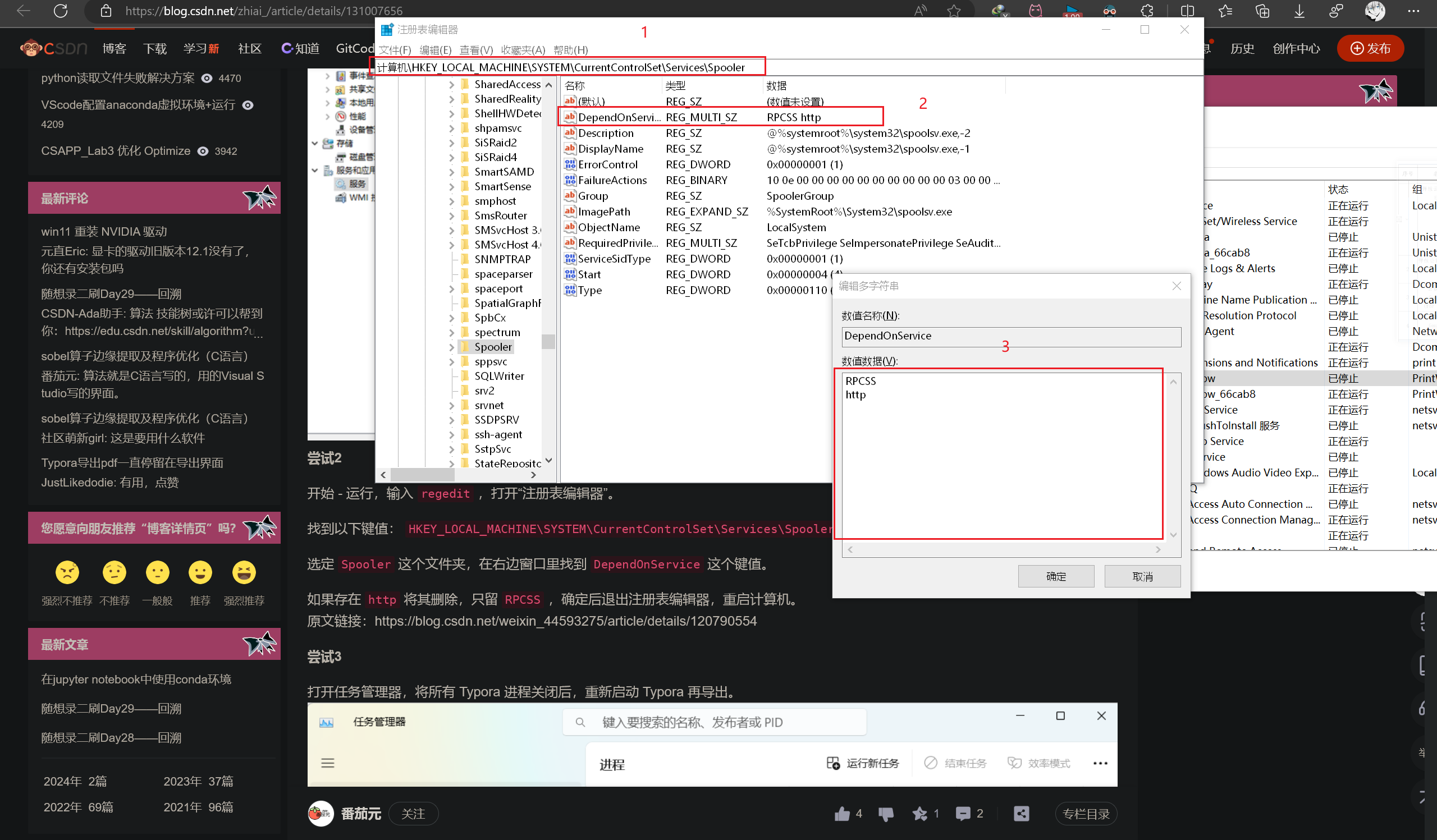Open the browser settings and more menu
Screen dimensions: 1437x840
[1413, 11]
